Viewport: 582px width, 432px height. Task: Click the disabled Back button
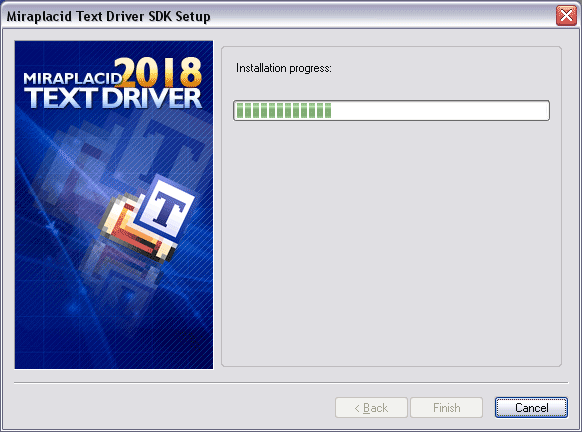pos(371,408)
